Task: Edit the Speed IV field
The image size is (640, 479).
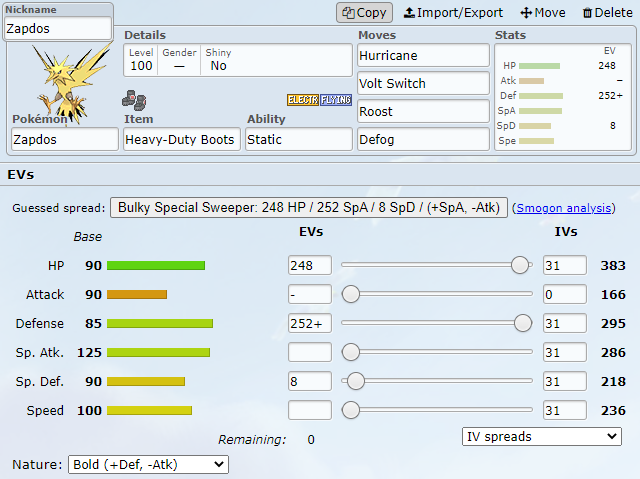Action: [x=565, y=410]
